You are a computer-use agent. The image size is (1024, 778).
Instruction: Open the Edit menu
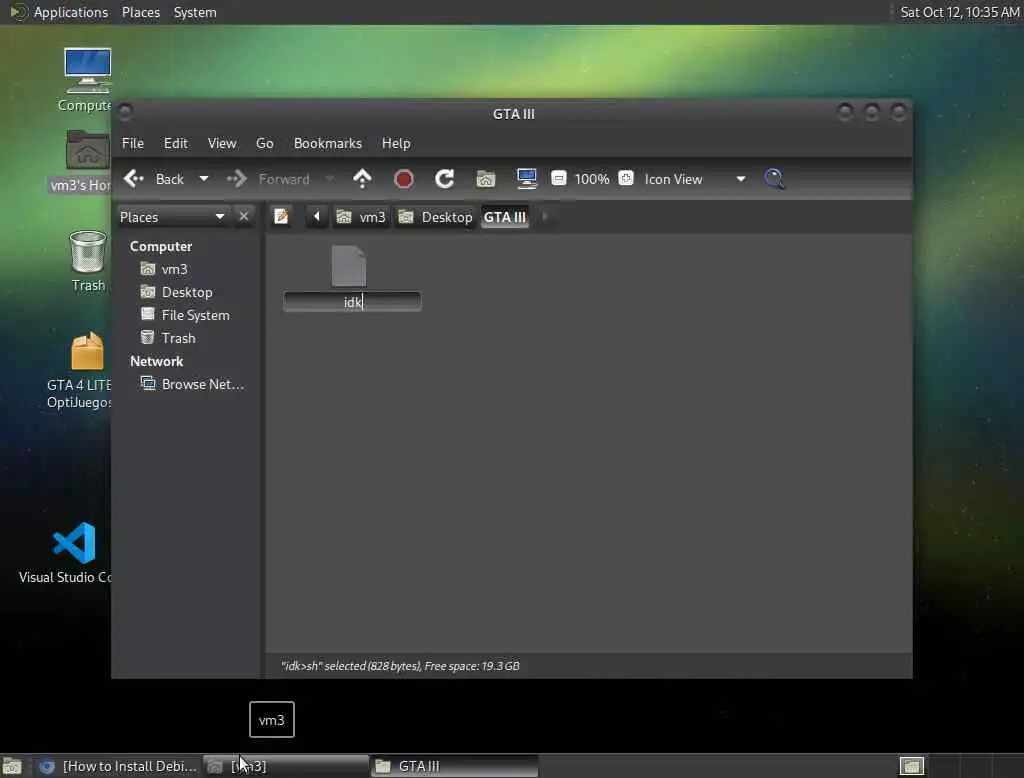175,143
